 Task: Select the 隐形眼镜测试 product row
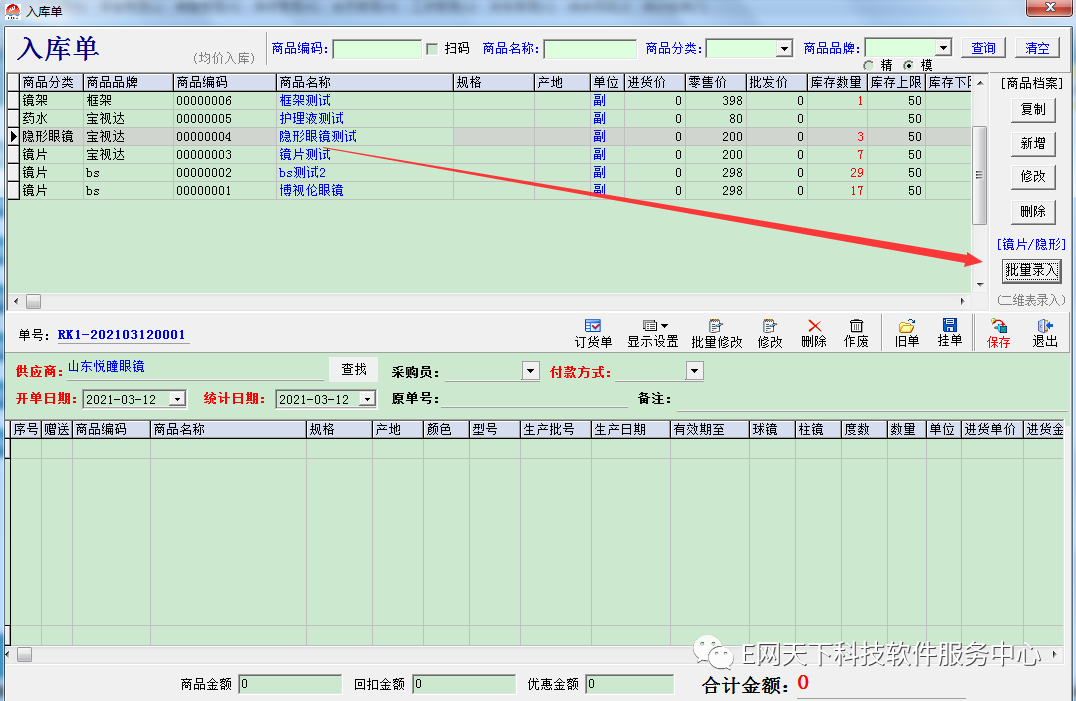coord(318,136)
